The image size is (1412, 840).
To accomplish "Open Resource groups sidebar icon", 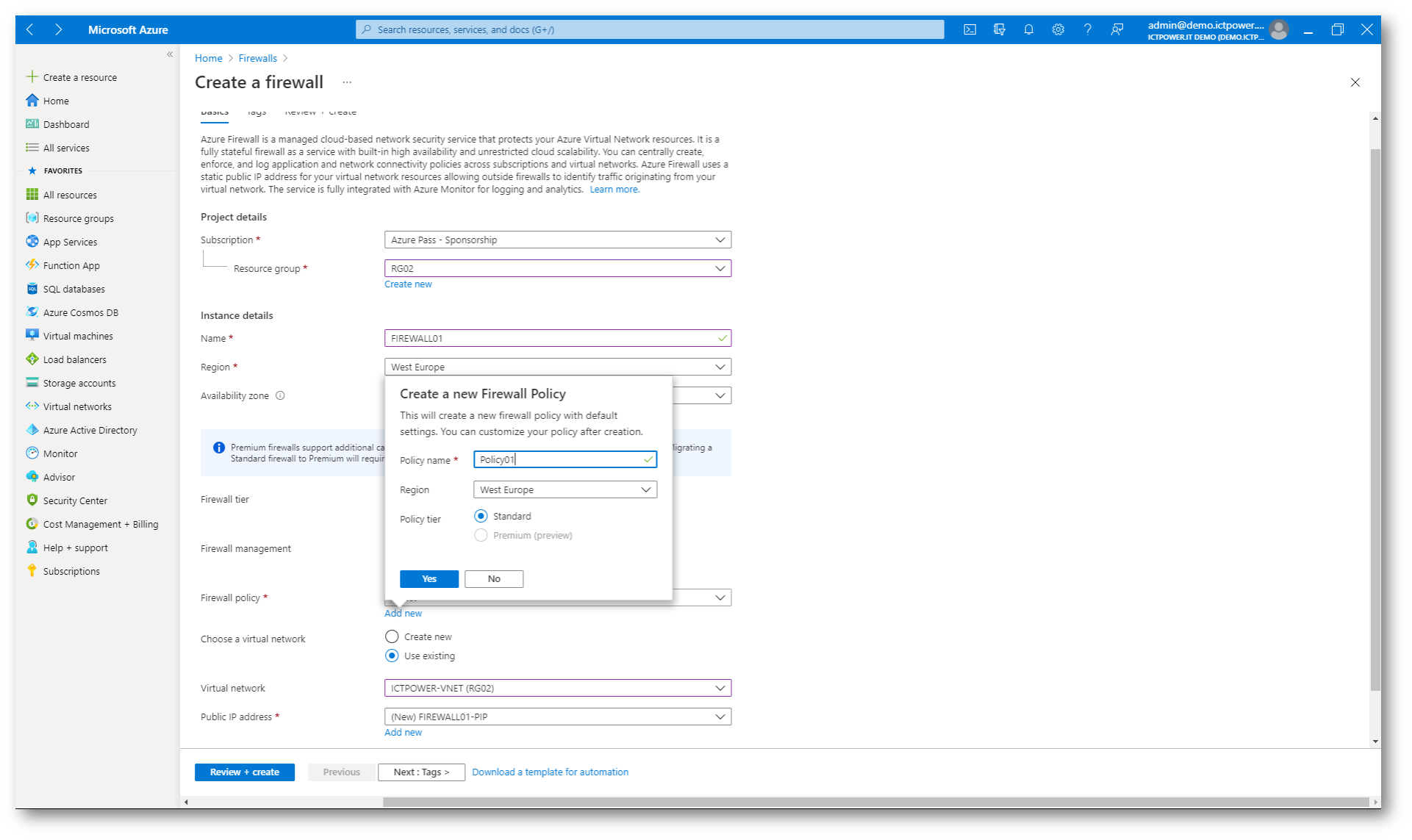I will tap(32, 218).
